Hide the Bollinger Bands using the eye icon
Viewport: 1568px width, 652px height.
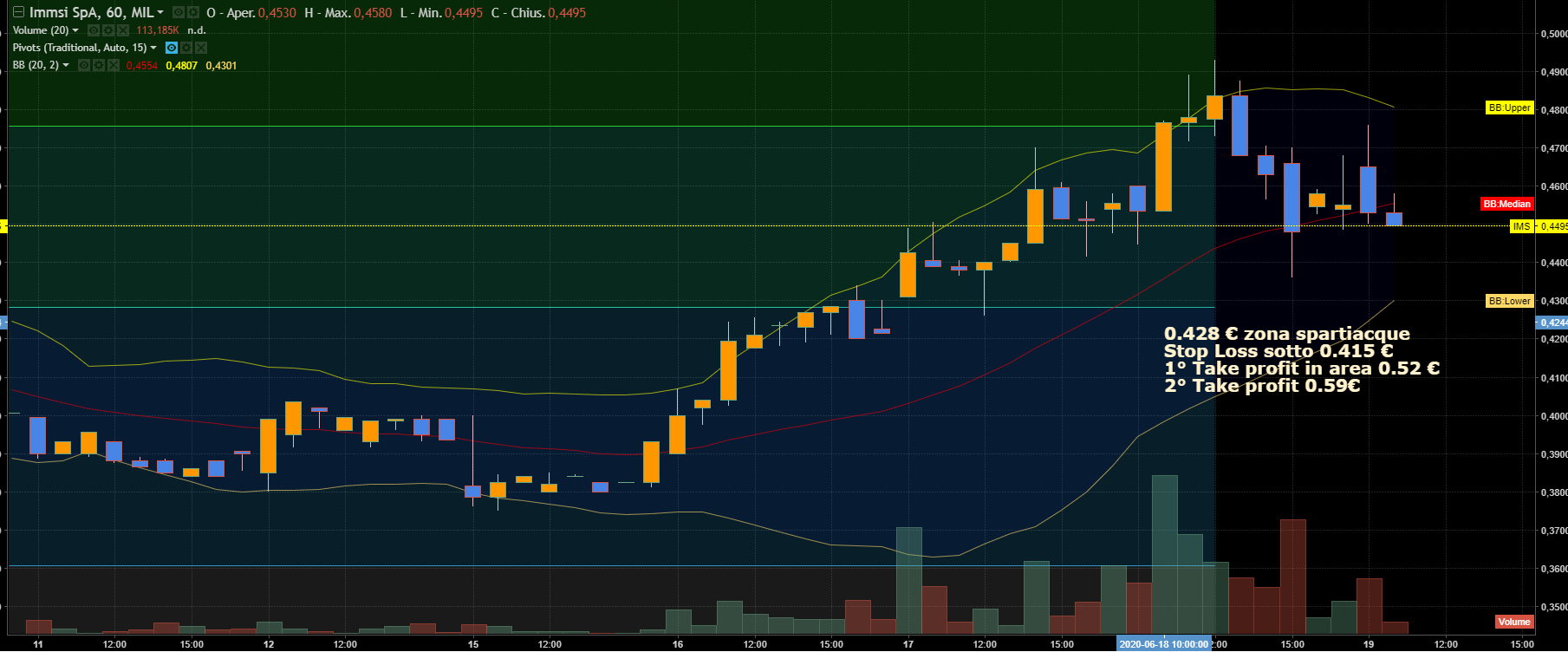(84, 66)
